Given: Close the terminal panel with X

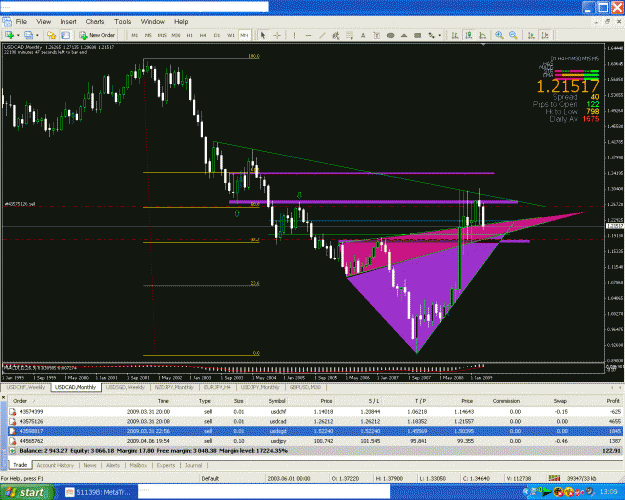Looking at the screenshot, I should pos(3,398).
